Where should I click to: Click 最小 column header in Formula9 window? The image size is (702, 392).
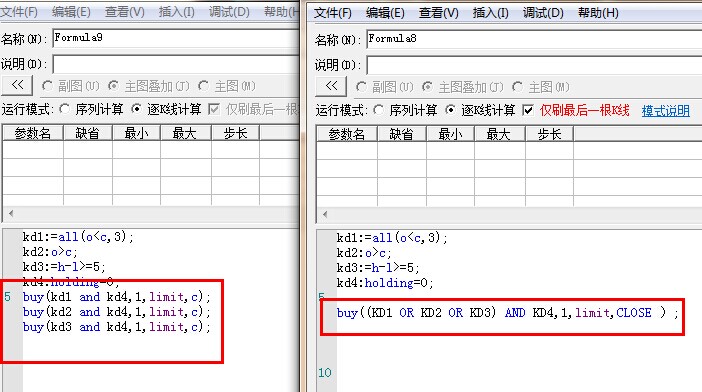[136, 133]
